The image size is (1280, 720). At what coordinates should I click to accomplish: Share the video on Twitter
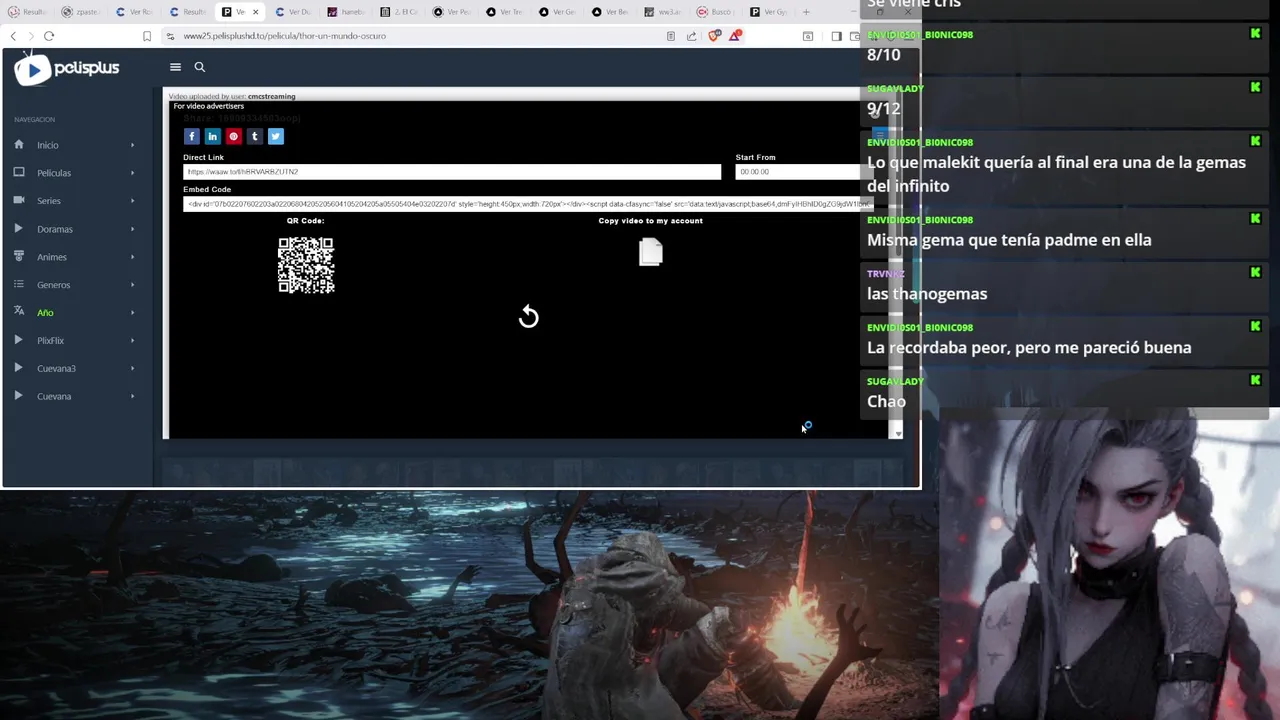(x=276, y=136)
